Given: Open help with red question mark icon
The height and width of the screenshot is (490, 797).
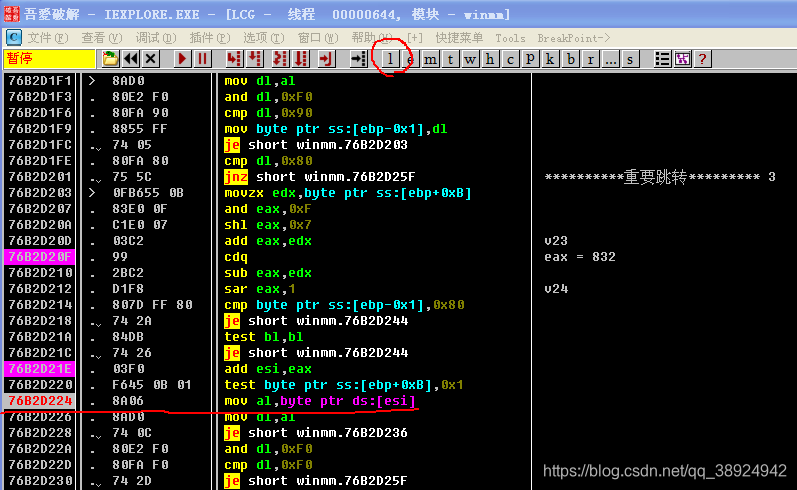Looking at the screenshot, I should tap(702, 59).
